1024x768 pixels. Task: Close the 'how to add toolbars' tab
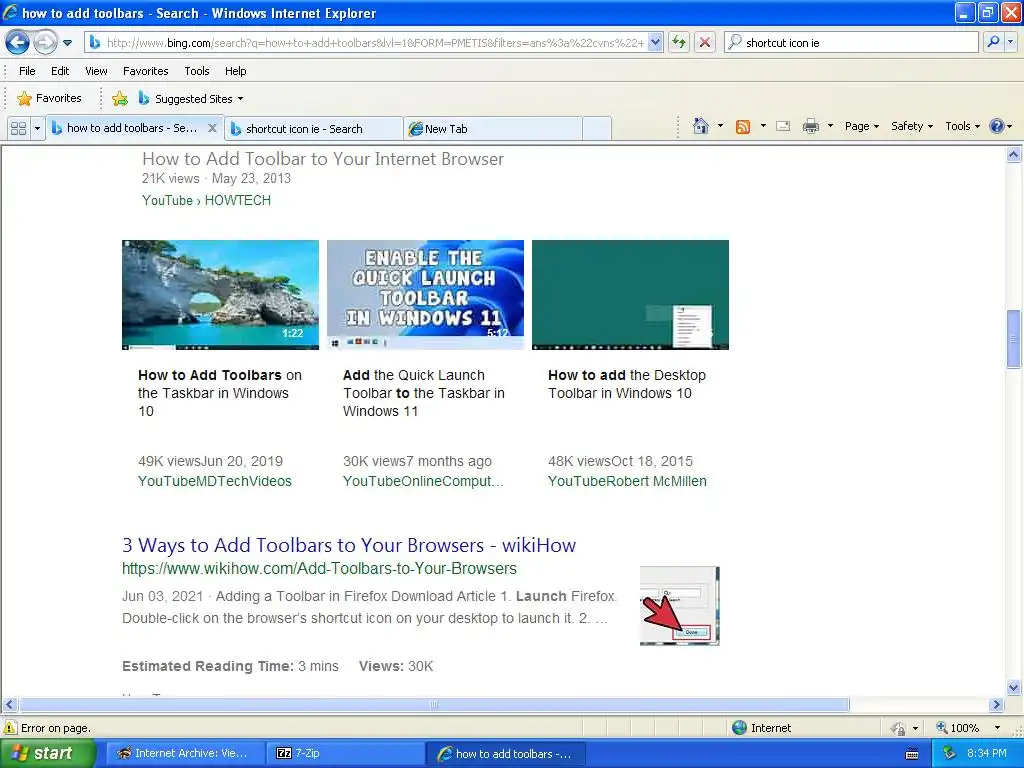[212, 129]
